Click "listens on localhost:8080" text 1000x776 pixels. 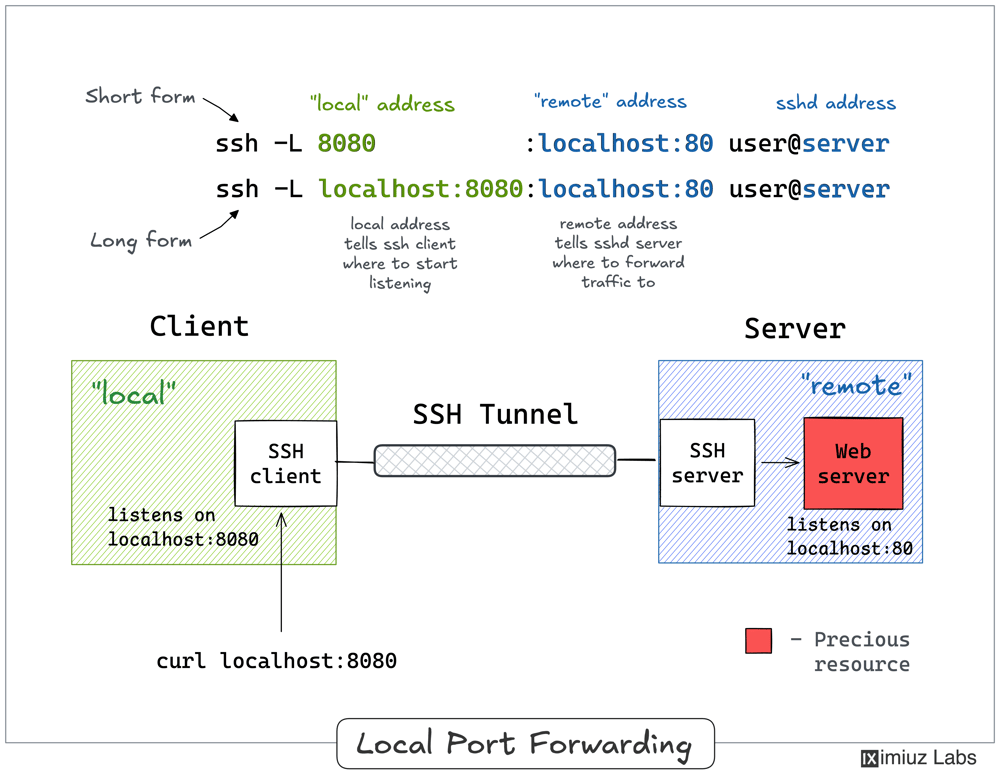point(183,527)
